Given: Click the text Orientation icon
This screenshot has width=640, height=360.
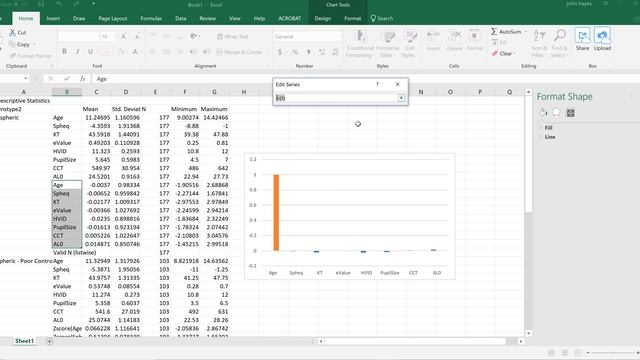Looking at the screenshot, I should pyautogui.click(x=193, y=36).
